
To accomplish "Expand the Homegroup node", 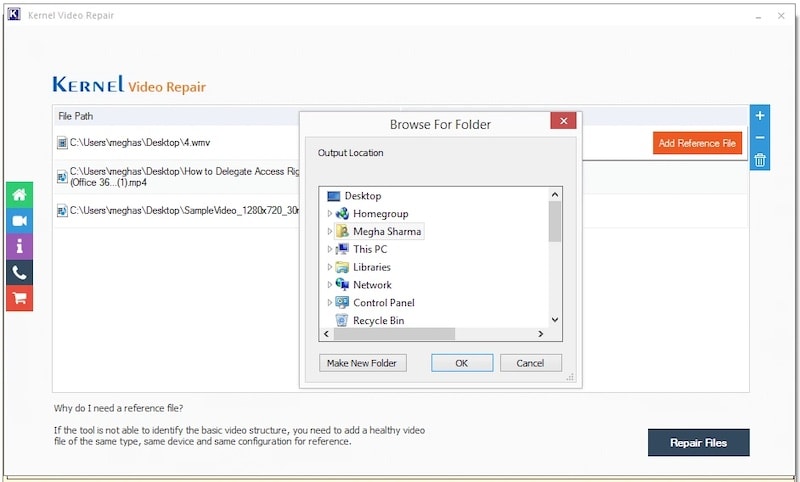I will coord(330,214).
